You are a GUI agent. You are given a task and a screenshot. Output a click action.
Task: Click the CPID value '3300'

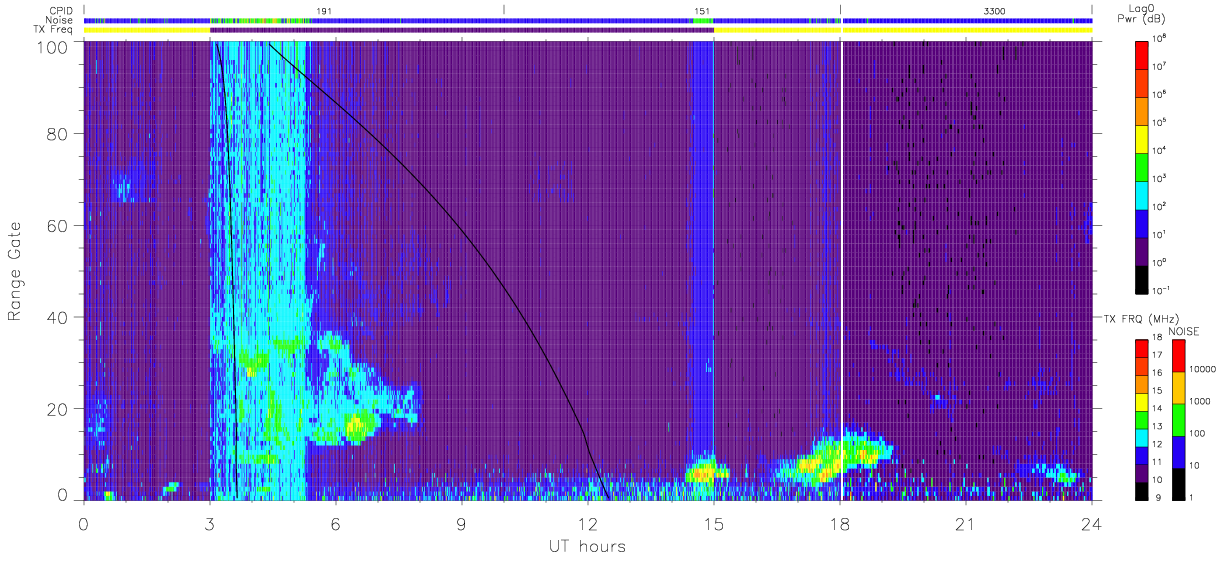(x=994, y=9)
